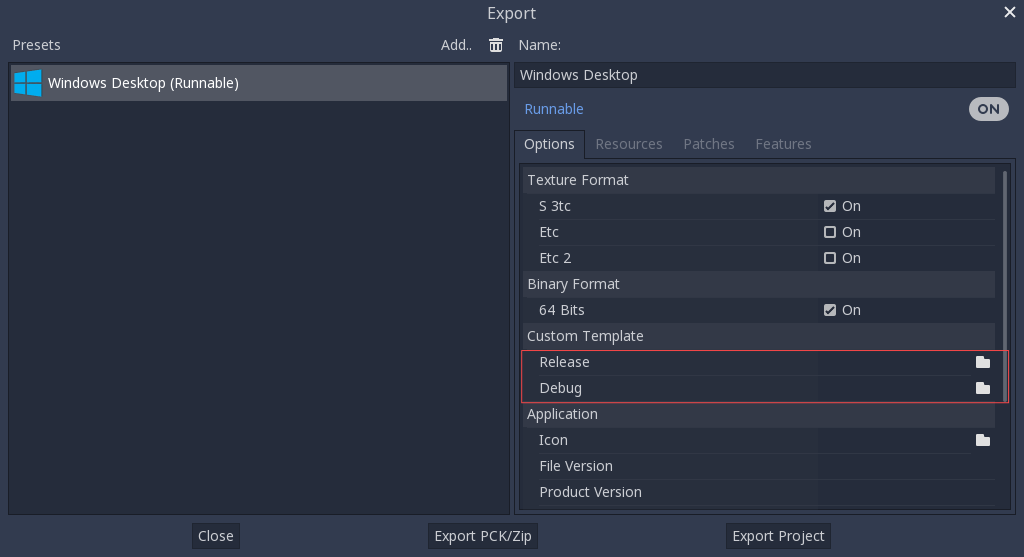Enable the Etc texture format checkbox
Image resolution: width=1024 pixels, height=557 pixels.
click(830, 232)
